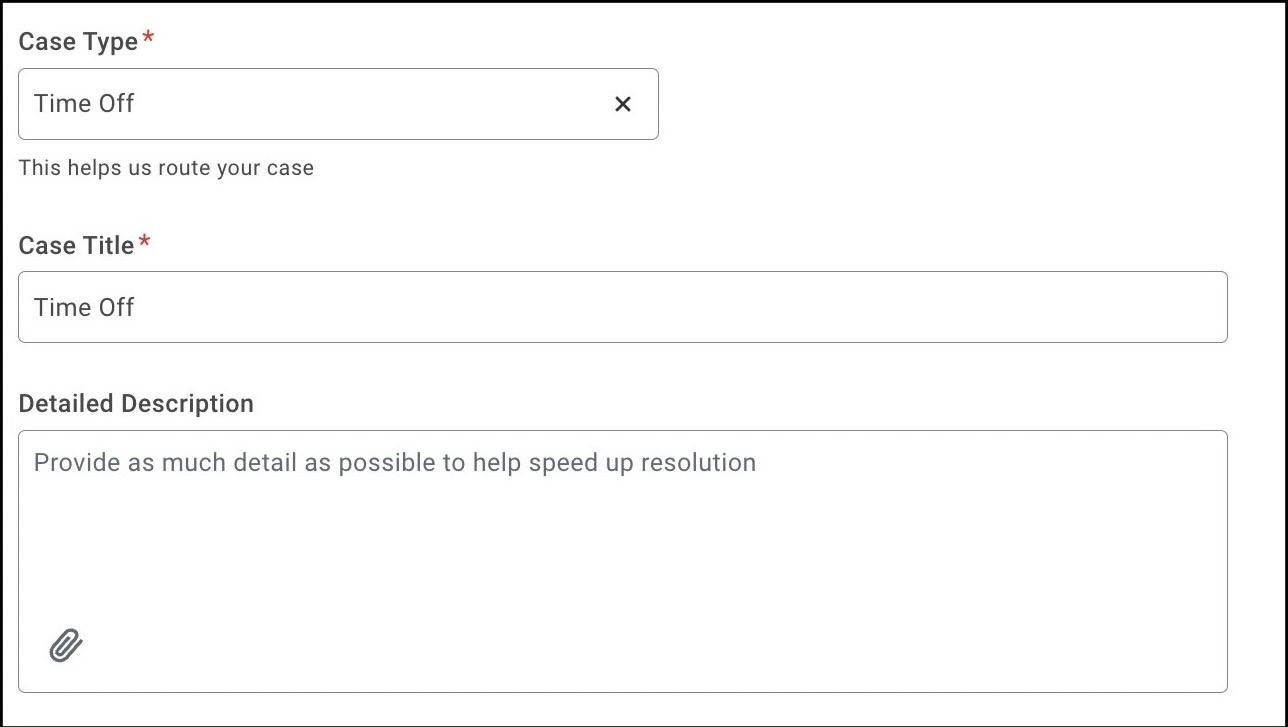
Task: Select the 'Time Off' value in Case Type
Action: click(84, 104)
